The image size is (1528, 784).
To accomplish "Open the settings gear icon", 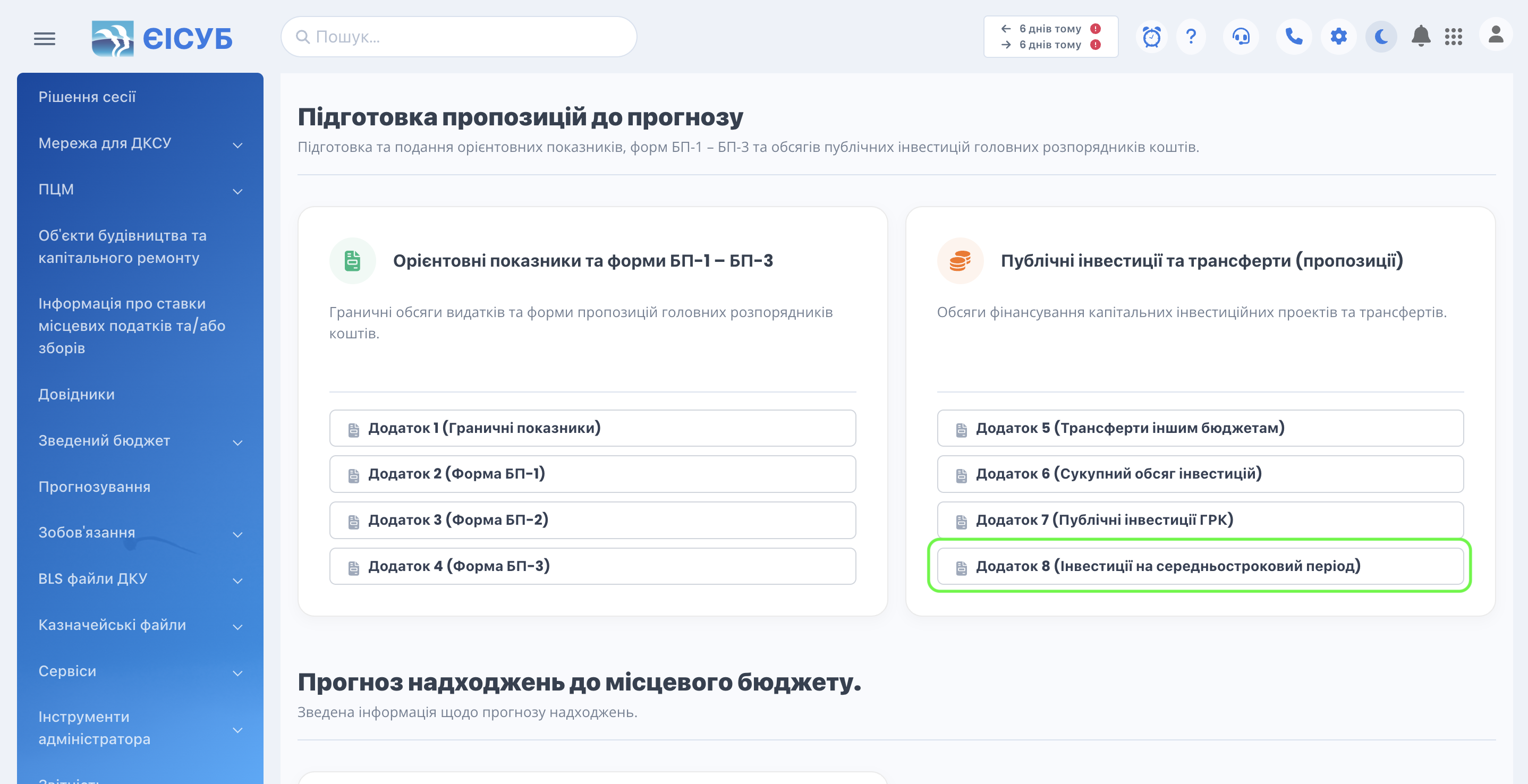I will (x=1339, y=37).
